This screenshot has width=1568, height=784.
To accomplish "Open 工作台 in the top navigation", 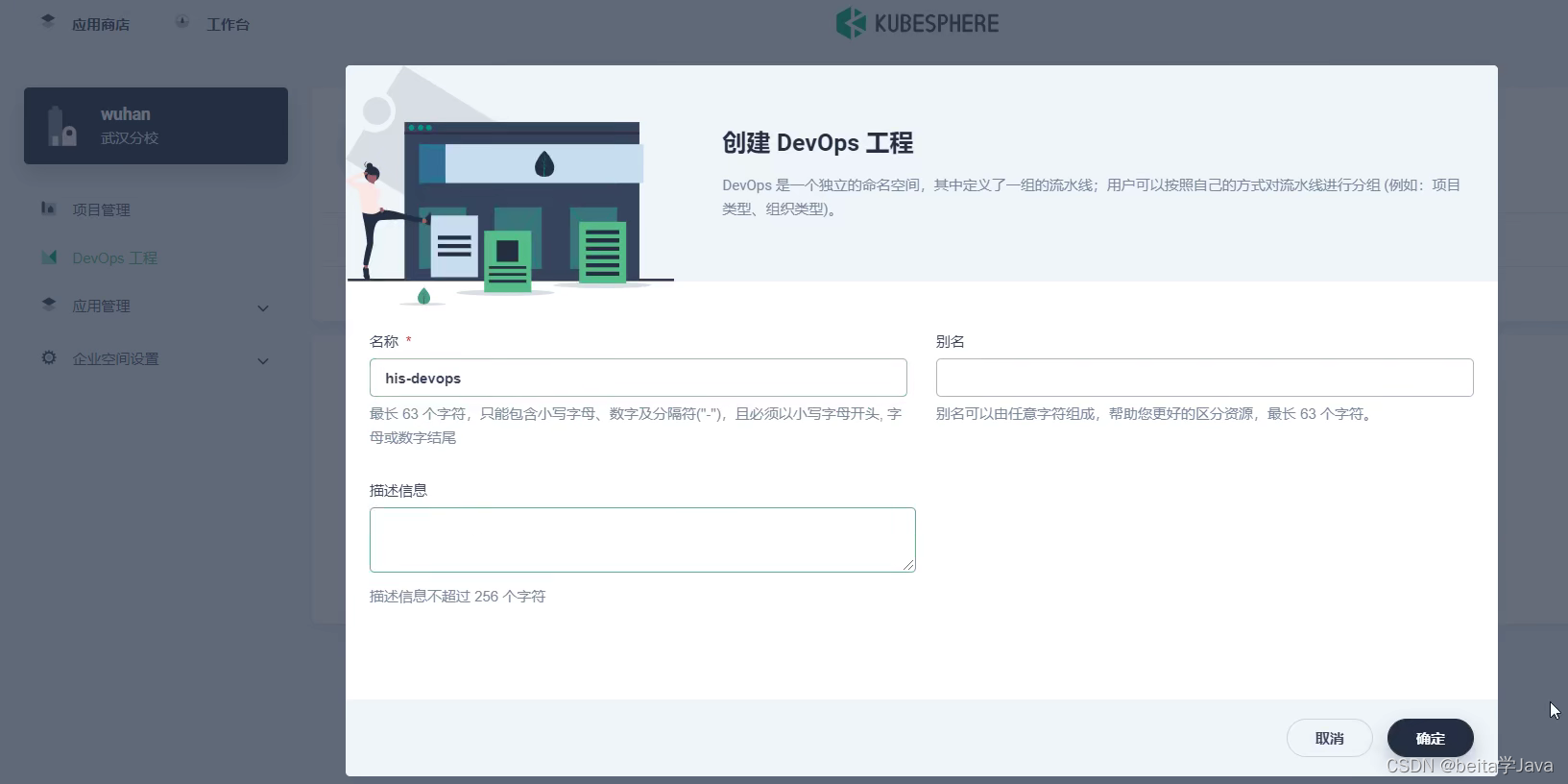I will coord(228,25).
